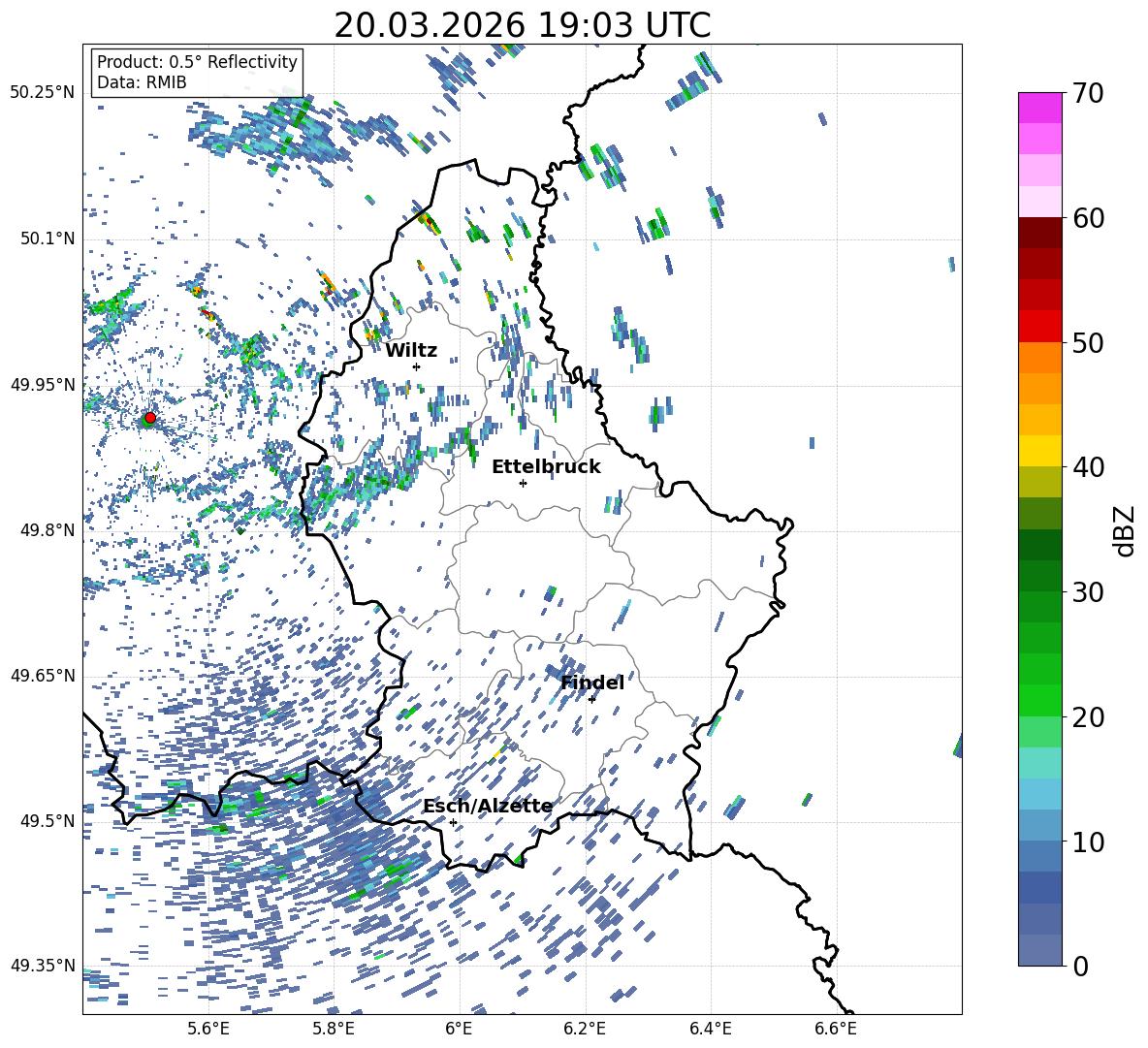Click the dBZ colorbar axis label
The width and height of the screenshot is (1148, 1048).
1125,531
